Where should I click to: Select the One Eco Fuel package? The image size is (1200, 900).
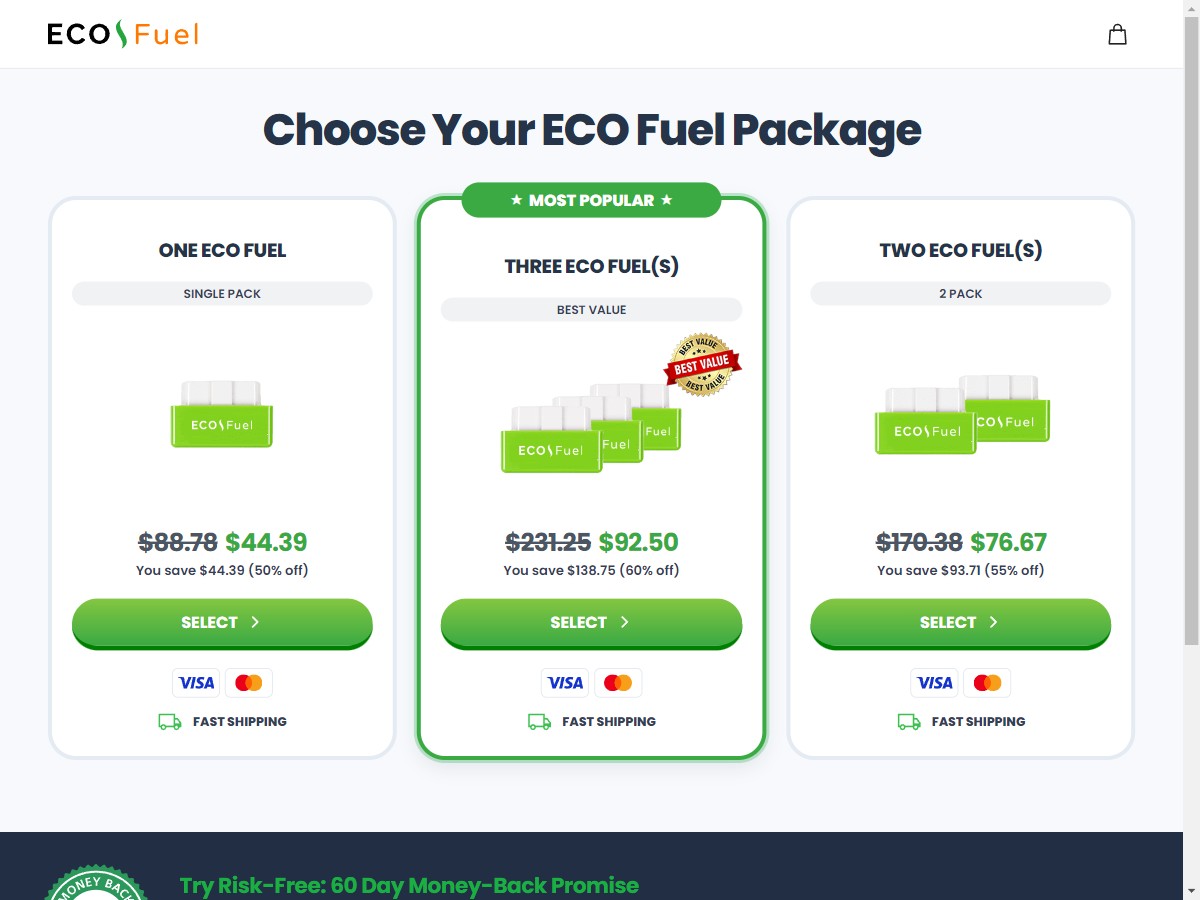(x=222, y=623)
